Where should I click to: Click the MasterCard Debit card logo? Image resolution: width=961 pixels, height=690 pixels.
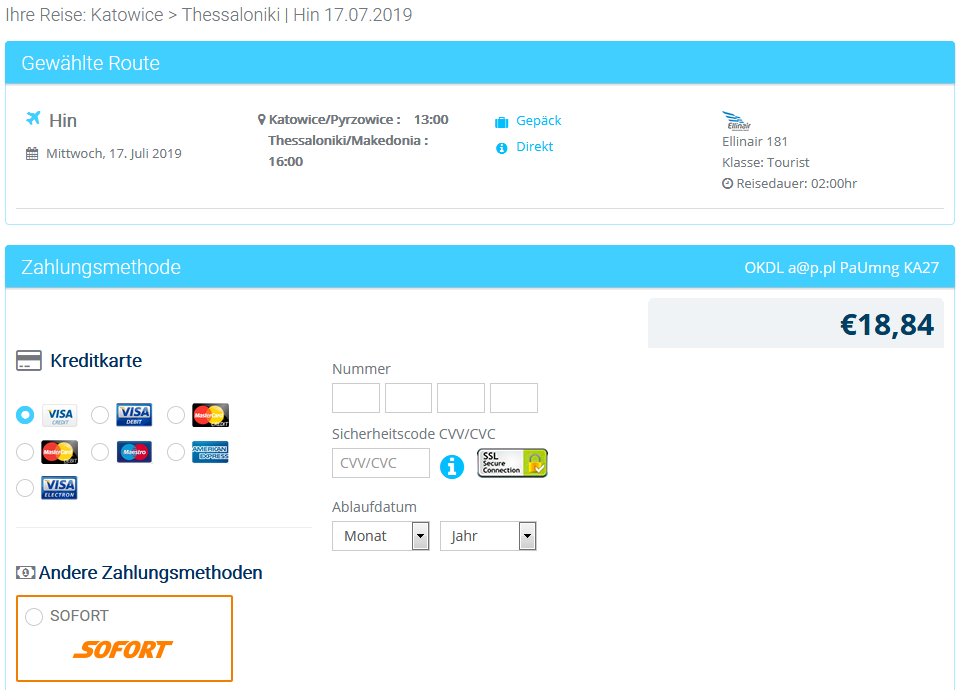[59, 452]
